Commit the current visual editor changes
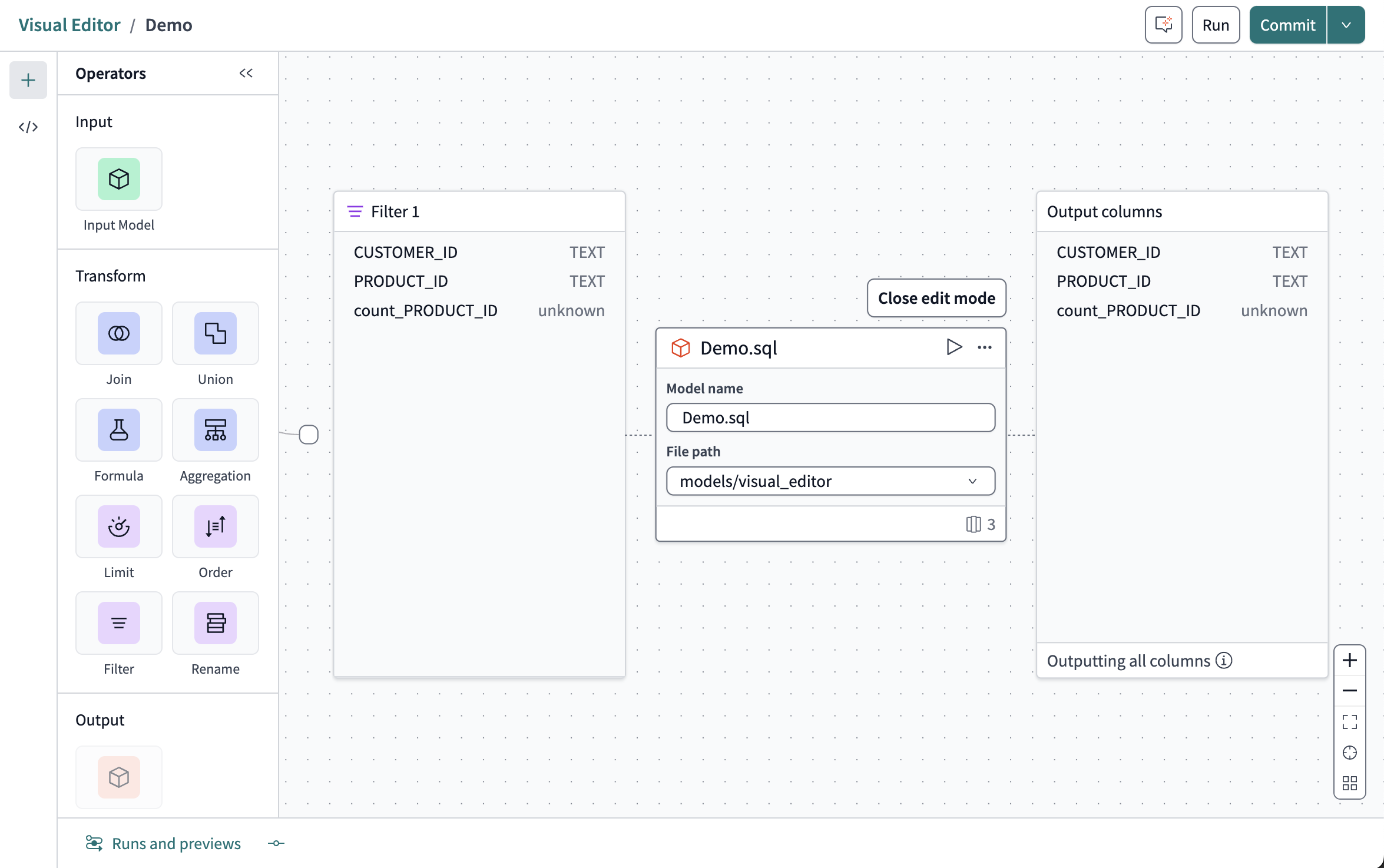Screen dimensions: 1384x868 pyautogui.click(x=1287, y=25)
